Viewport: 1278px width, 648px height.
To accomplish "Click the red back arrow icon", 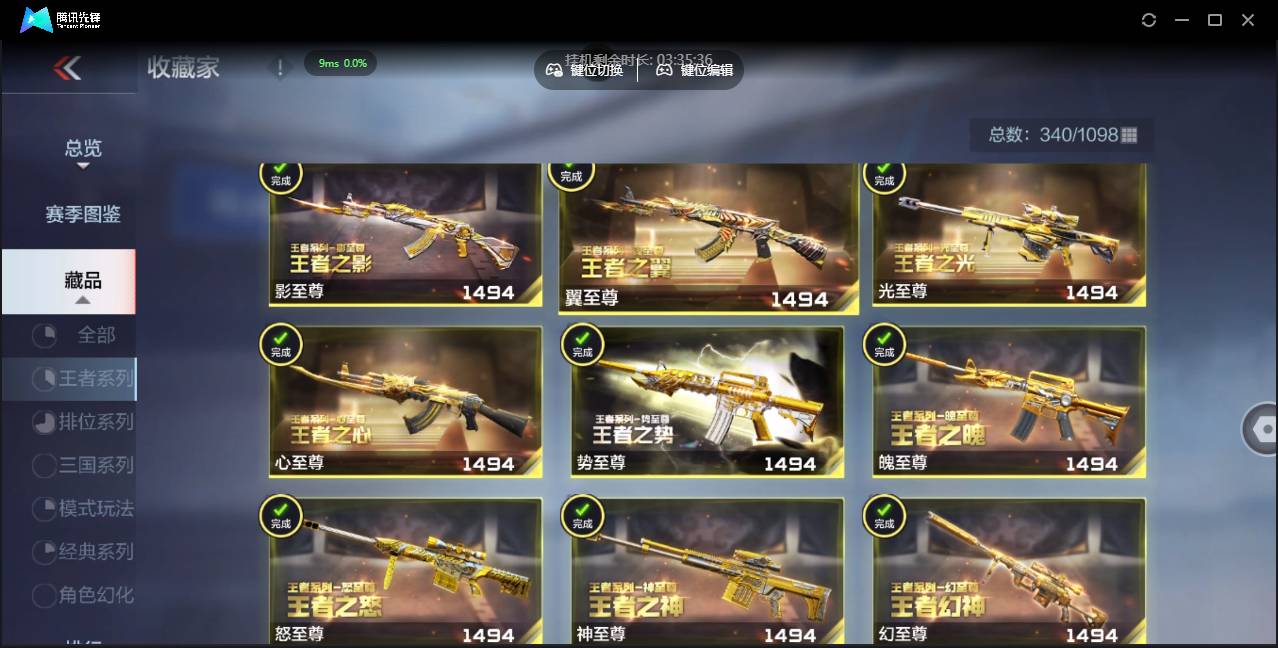I will (x=67, y=68).
